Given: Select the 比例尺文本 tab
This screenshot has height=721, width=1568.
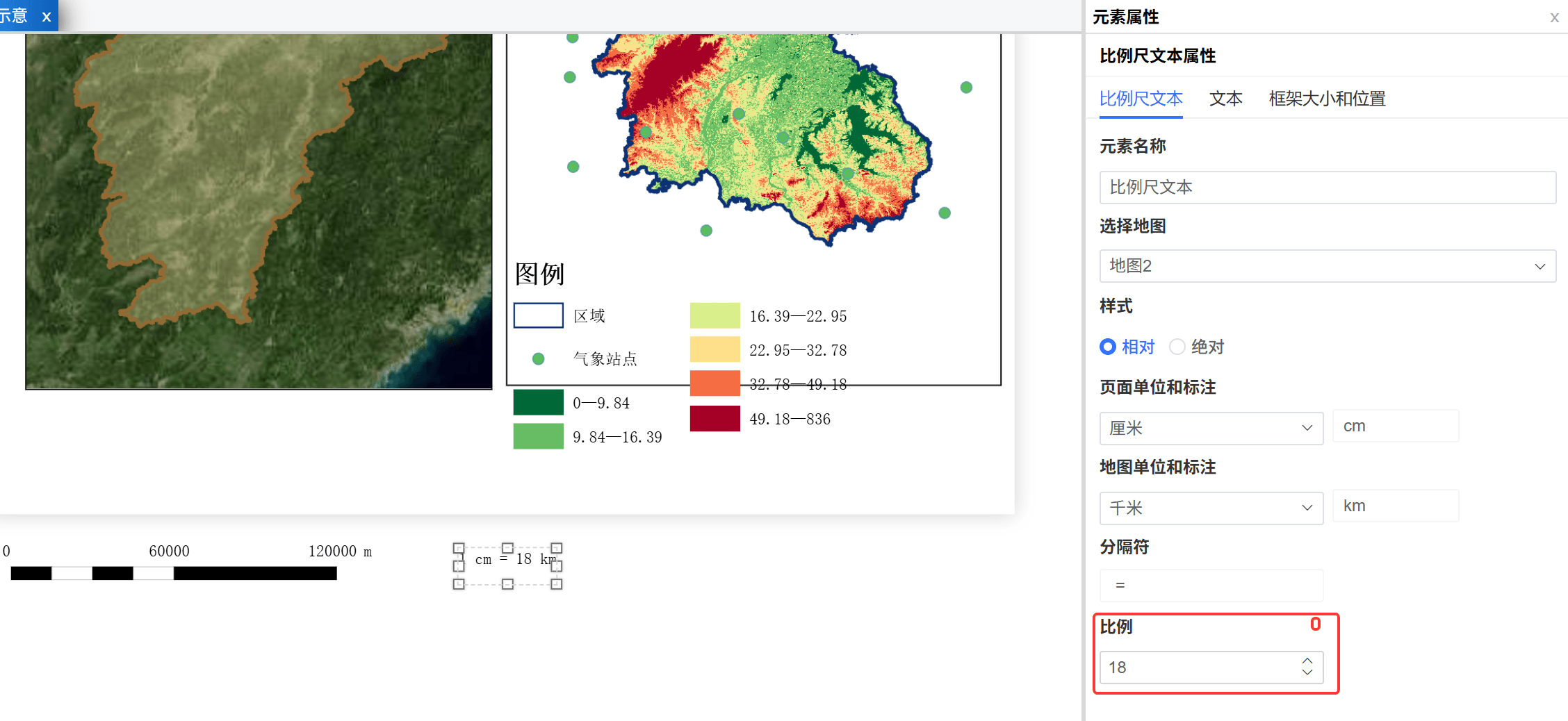Looking at the screenshot, I should pos(1141,99).
